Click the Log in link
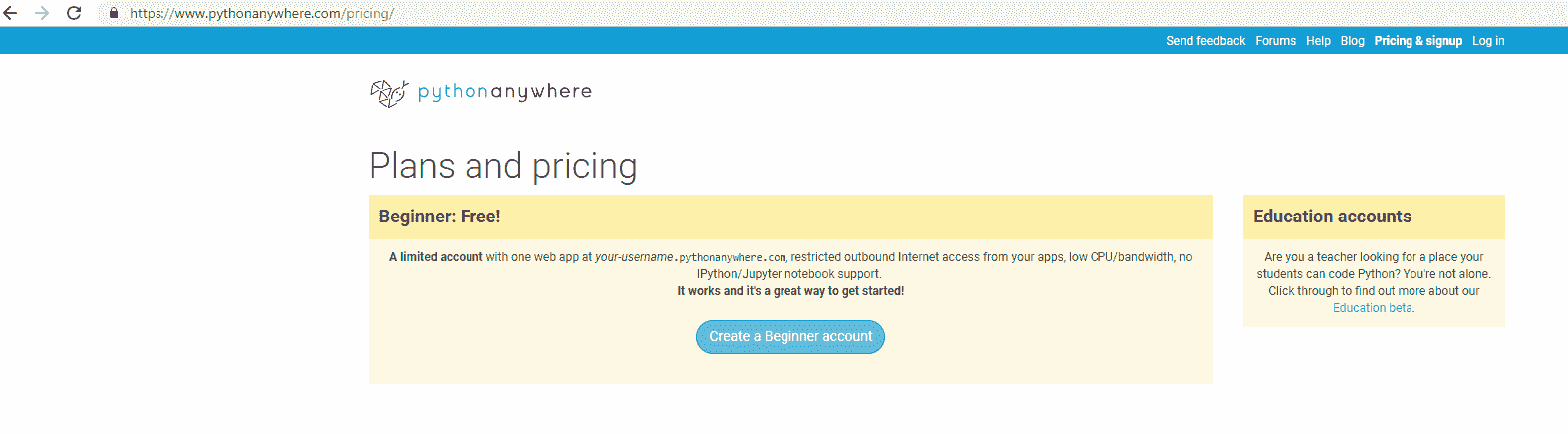The image size is (1568, 434). (1488, 41)
